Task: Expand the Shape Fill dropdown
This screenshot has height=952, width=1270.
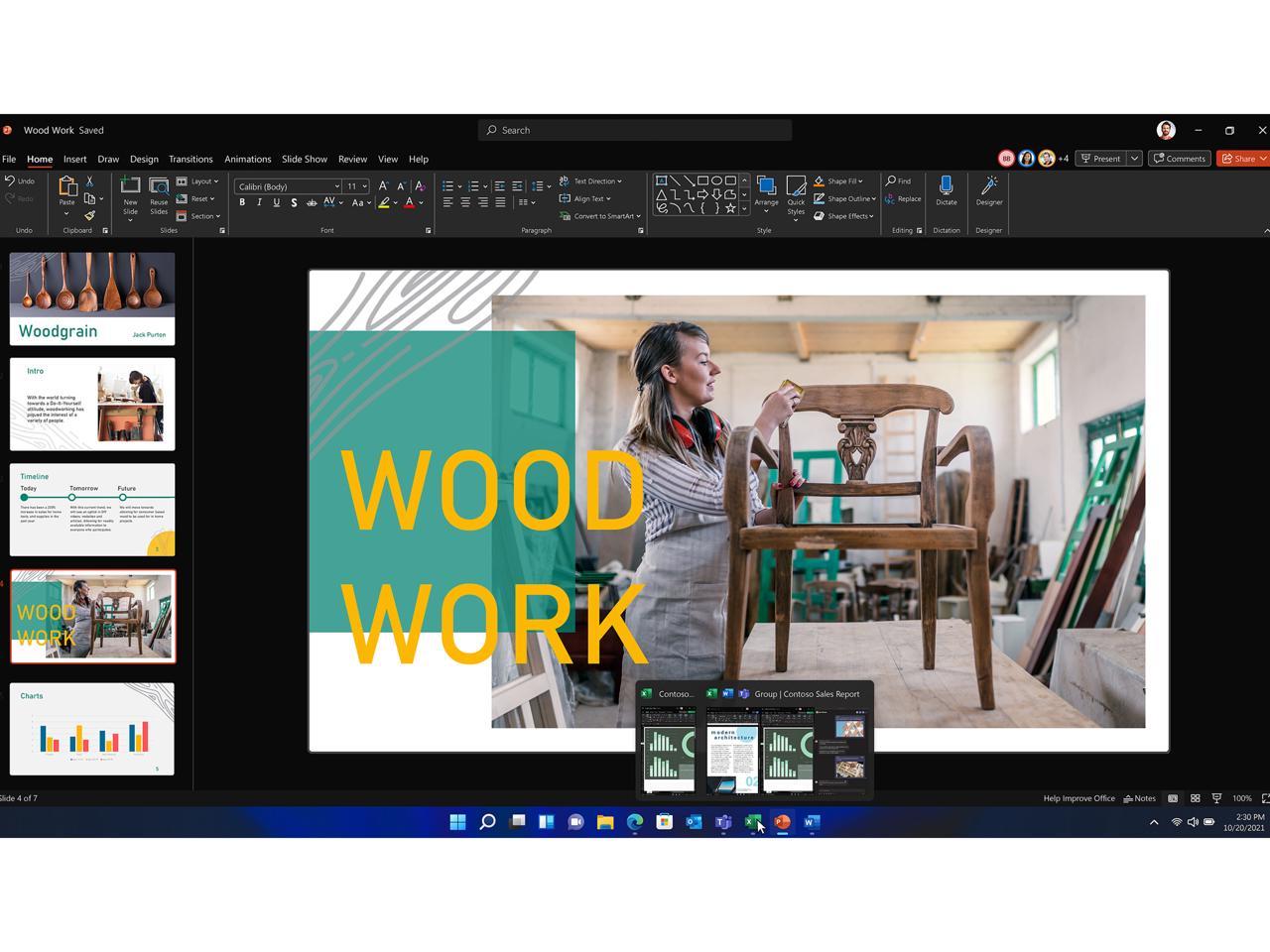Action: pyautogui.click(x=842, y=180)
